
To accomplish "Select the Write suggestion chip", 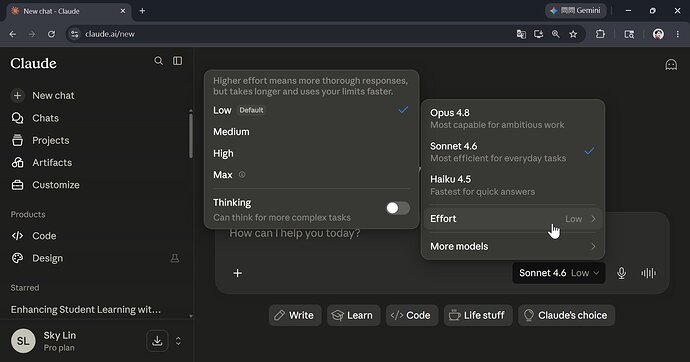I will [x=295, y=315].
